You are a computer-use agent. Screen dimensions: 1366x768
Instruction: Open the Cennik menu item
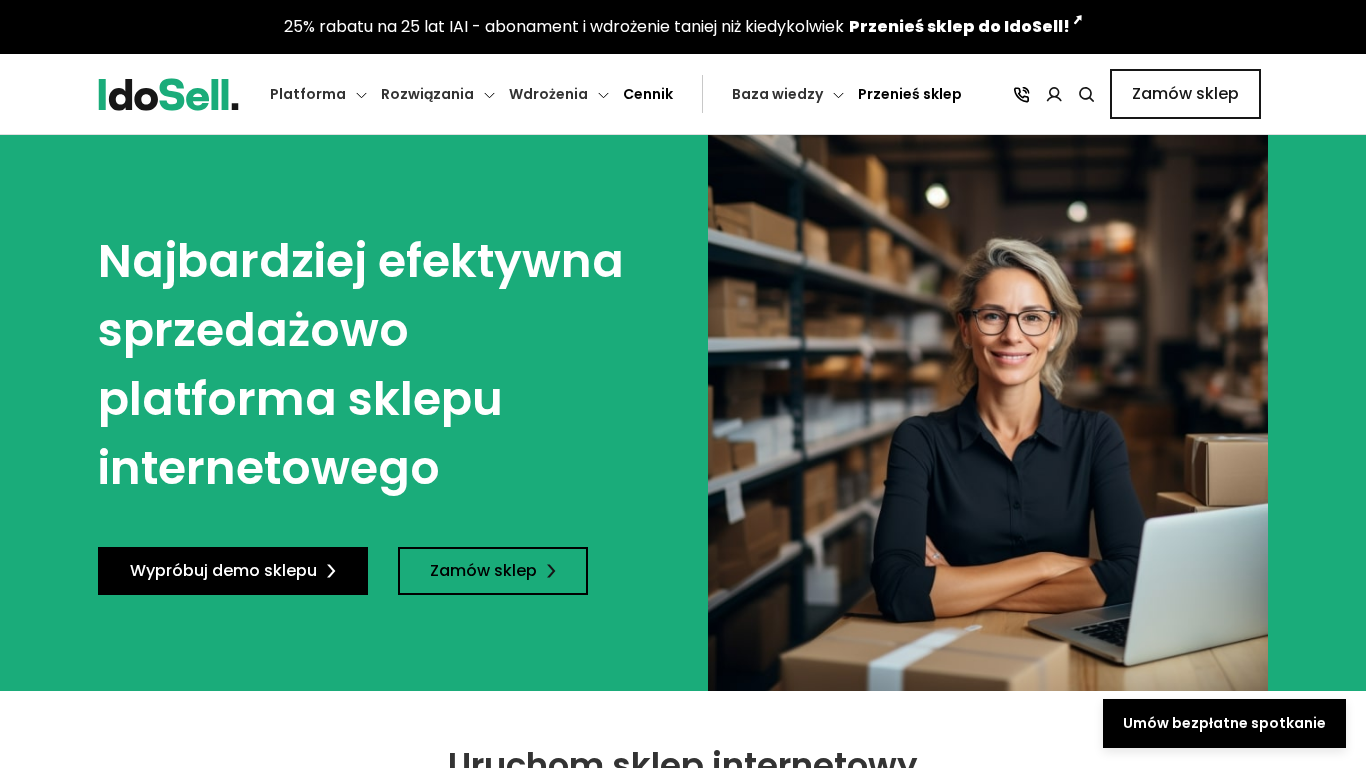pos(648,94)
